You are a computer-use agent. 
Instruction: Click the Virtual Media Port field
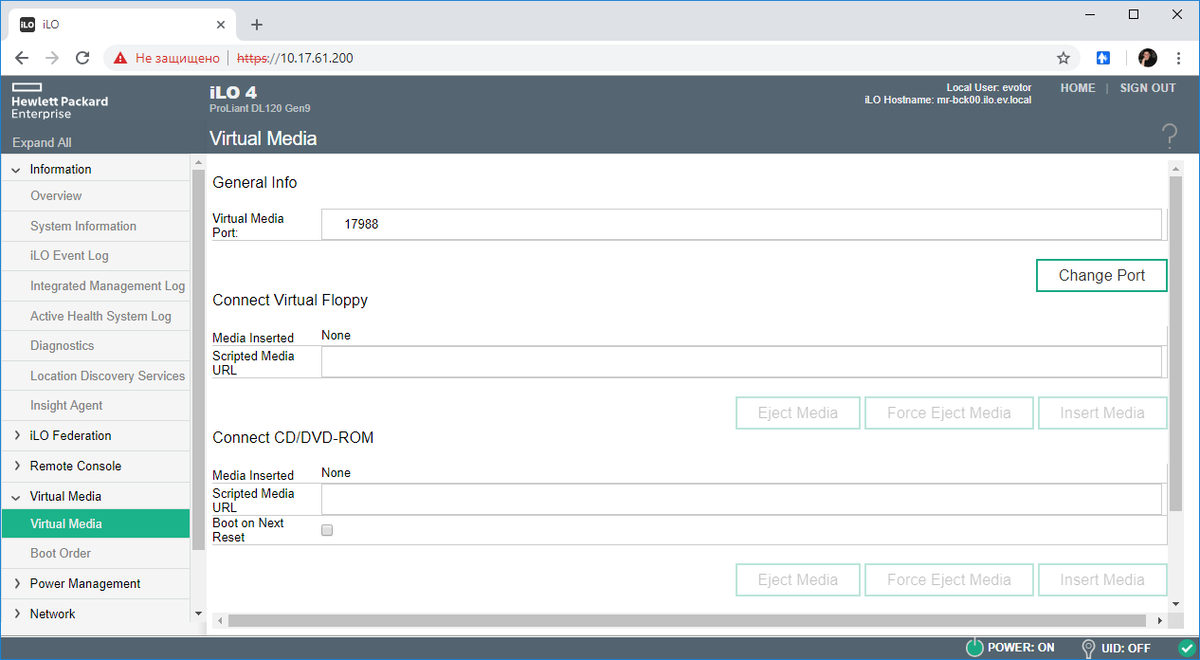point(742,225)
